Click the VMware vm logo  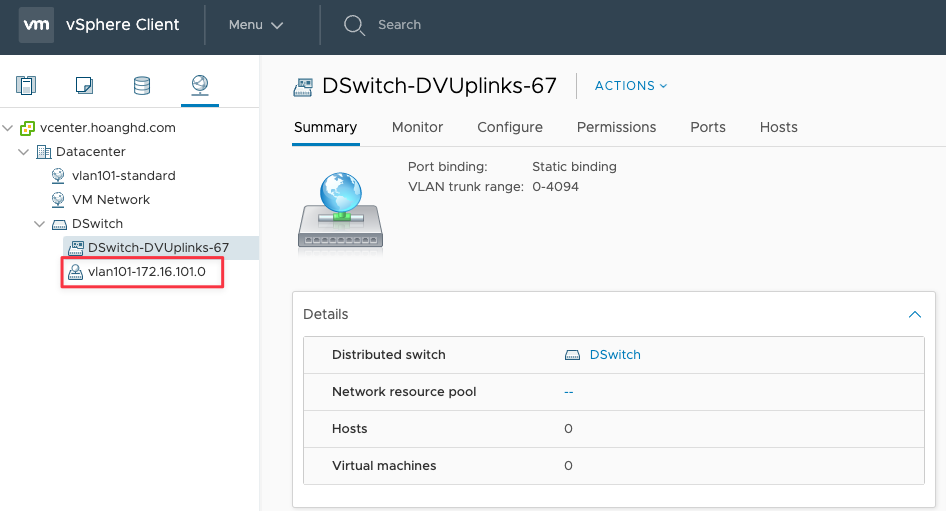(36, 25)
